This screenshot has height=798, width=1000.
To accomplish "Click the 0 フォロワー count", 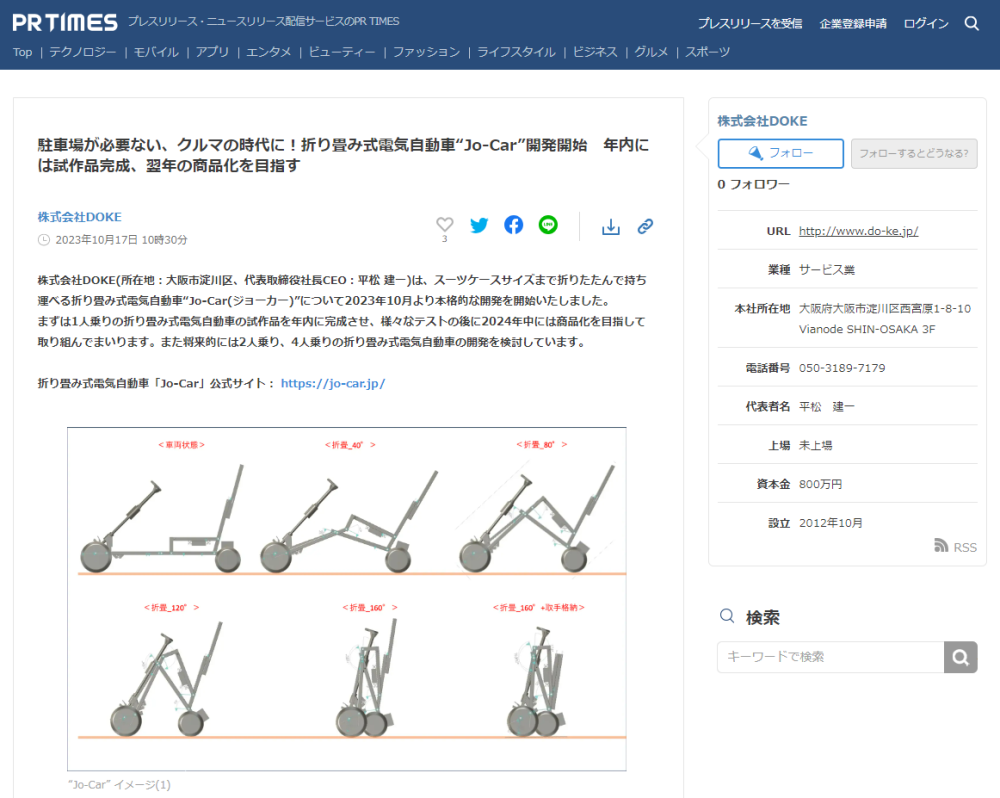I will point(753,184).
